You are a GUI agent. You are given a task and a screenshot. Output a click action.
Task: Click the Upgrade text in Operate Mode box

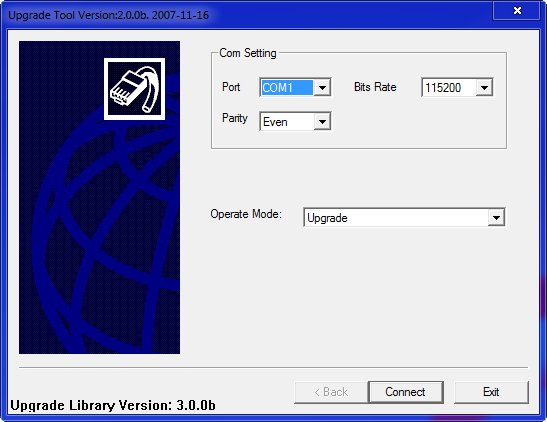pos(327,218)
